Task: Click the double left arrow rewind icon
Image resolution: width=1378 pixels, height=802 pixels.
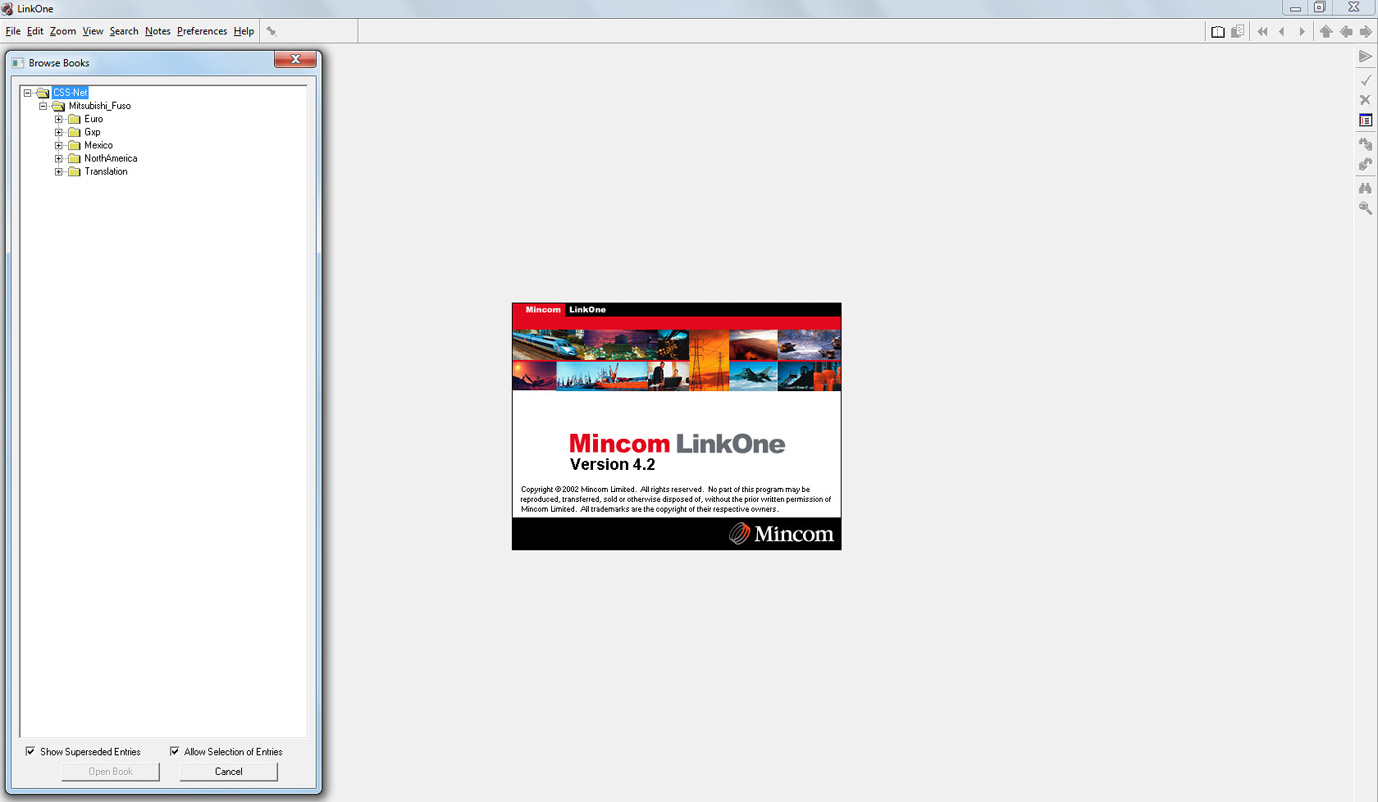Action: pos(1262,32)
